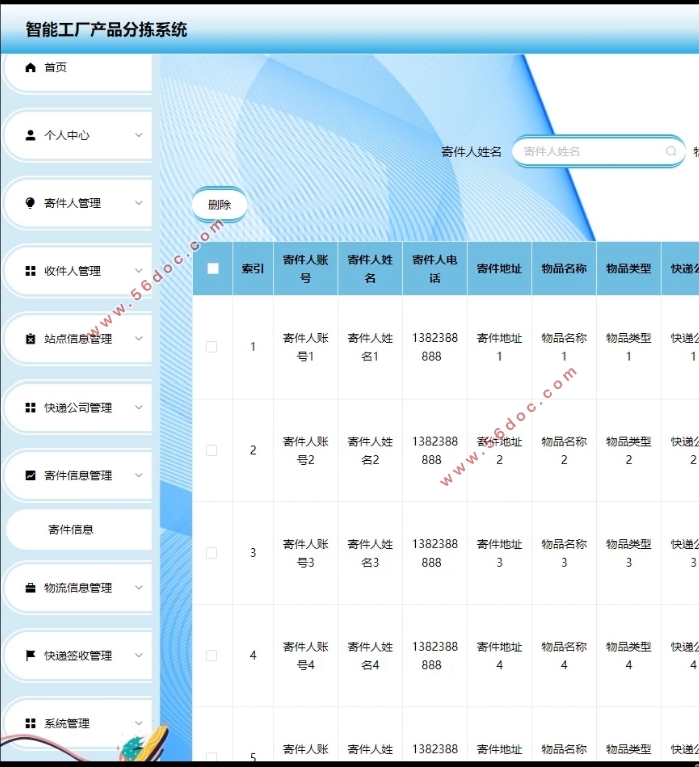Expand the 个人中心 menu chevron
Image resolution: width=699 pixels, height=767 pixels.
[x=138, y=135]
